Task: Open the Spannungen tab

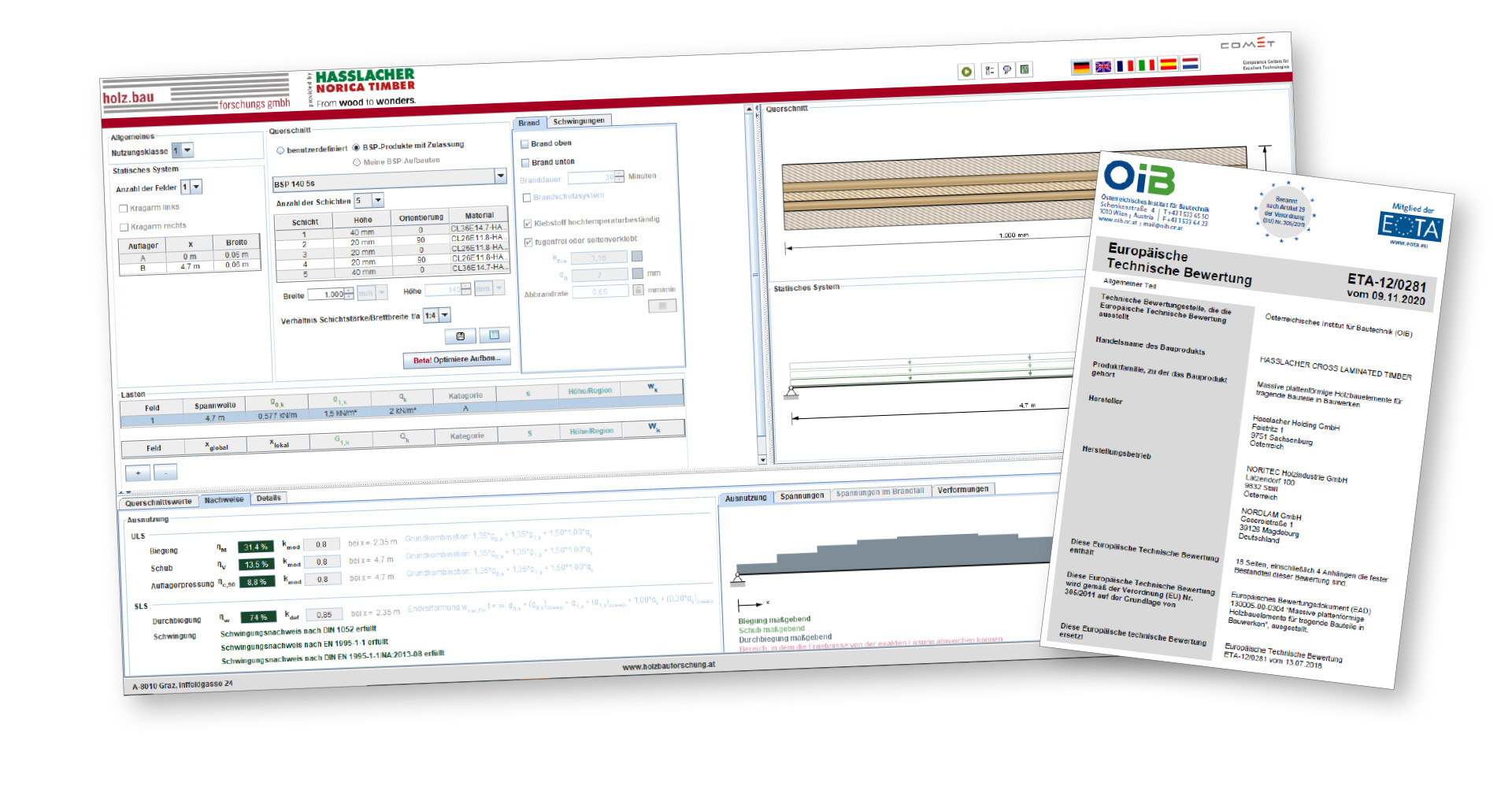Action: point(802,496)
